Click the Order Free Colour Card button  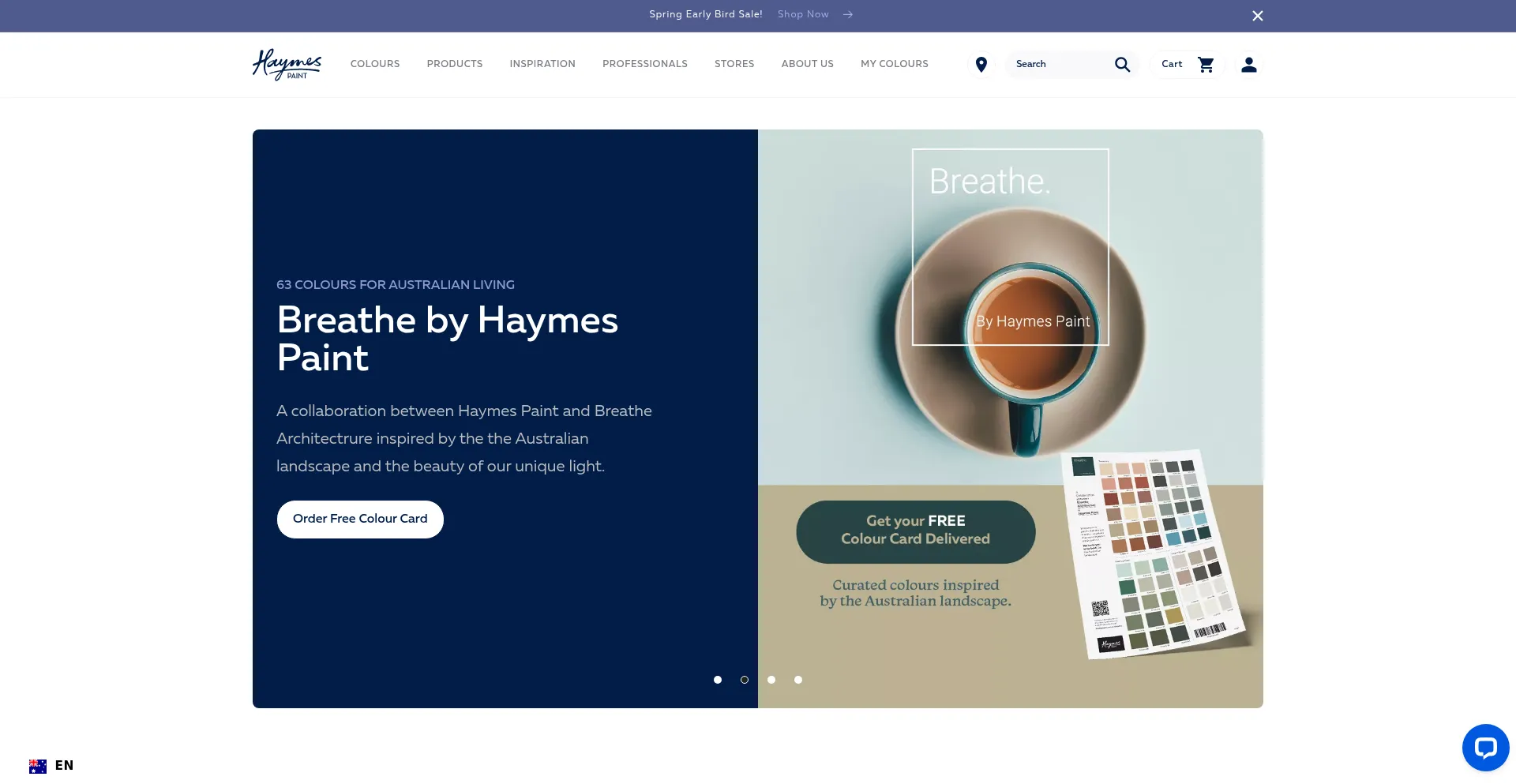360,520
